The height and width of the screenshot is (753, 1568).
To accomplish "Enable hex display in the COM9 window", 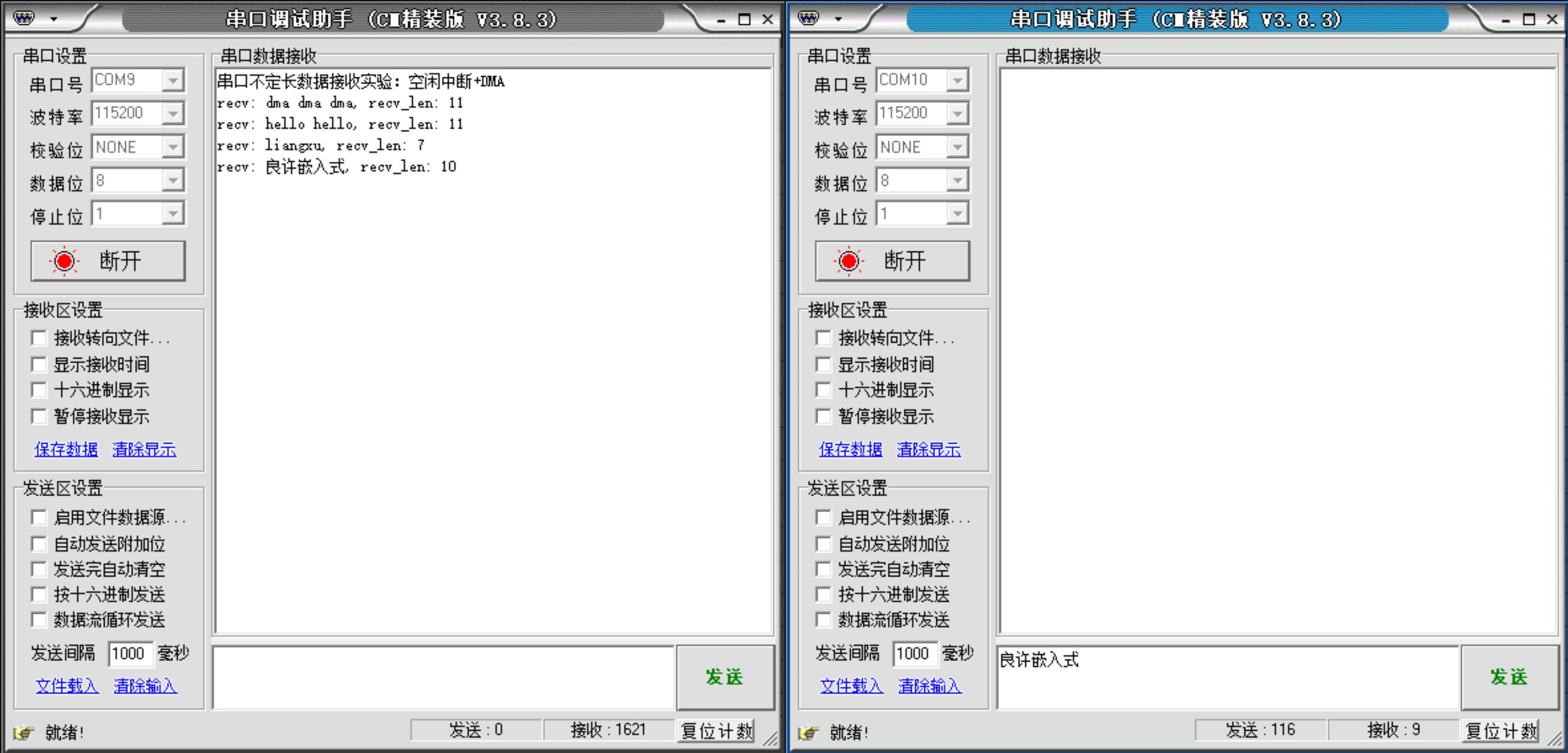I will [x=39, y=390].
